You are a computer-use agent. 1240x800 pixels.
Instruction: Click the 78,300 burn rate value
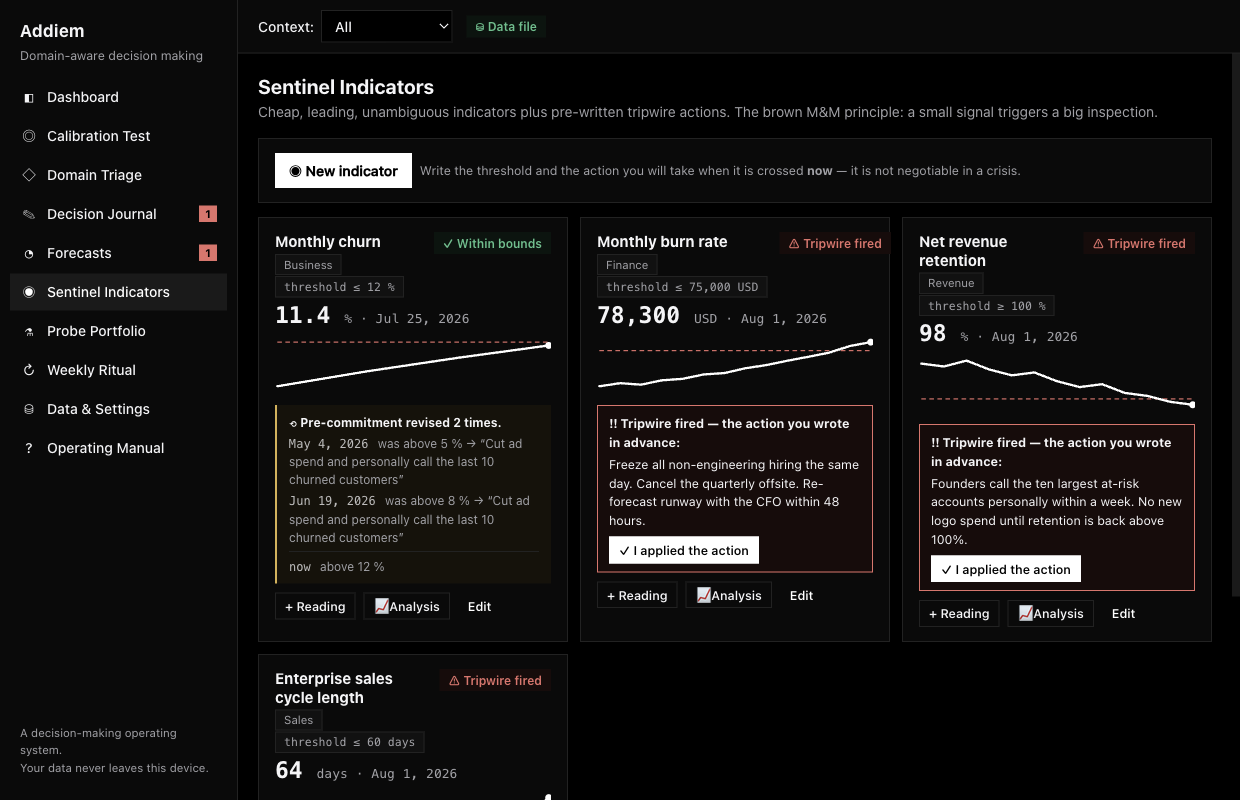pos(638,316)
